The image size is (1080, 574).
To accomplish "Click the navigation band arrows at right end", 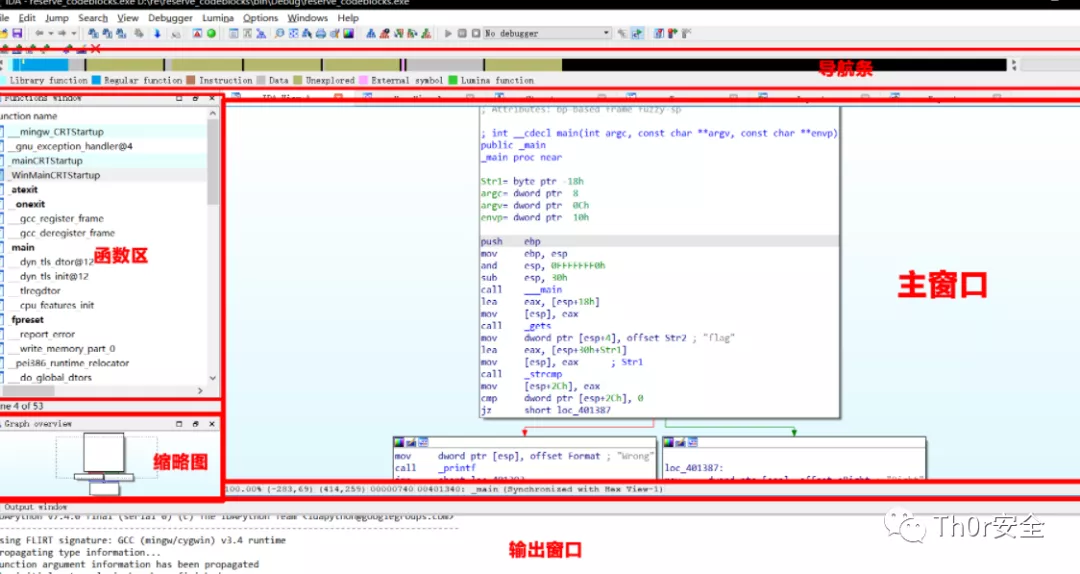I will click(x=1013, y=65).
